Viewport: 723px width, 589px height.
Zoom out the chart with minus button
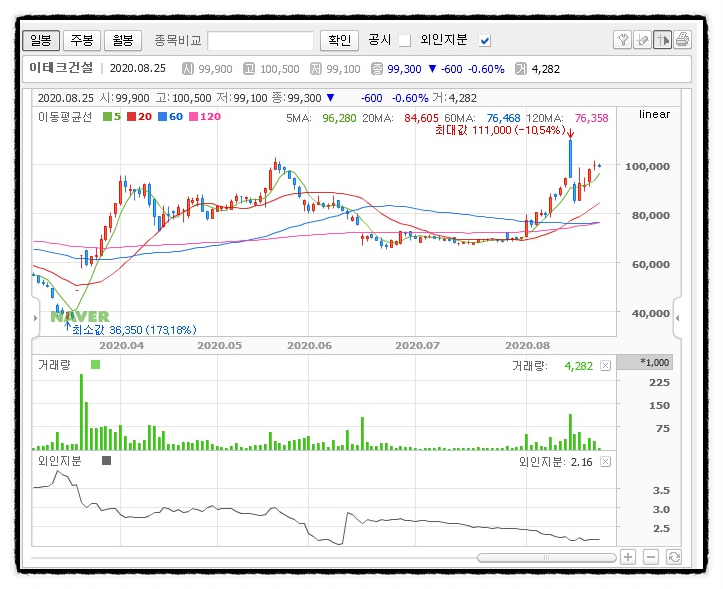pos(651,557)
